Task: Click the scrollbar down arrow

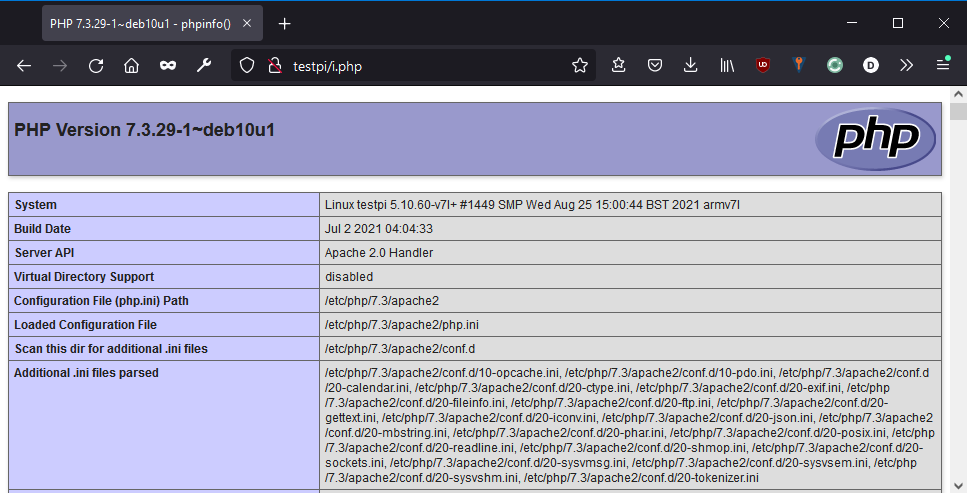Action: pos(958,486)
